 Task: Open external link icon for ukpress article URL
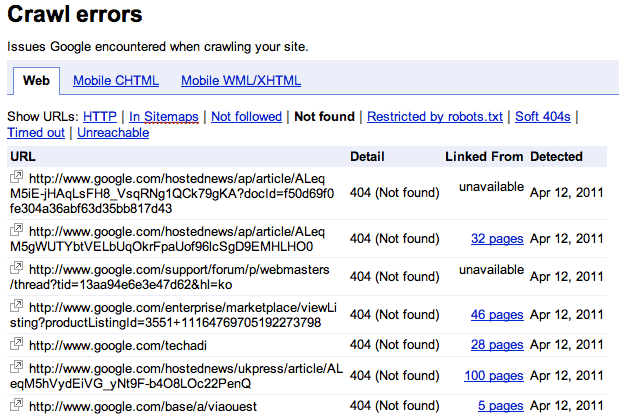[x=17, y=367]
